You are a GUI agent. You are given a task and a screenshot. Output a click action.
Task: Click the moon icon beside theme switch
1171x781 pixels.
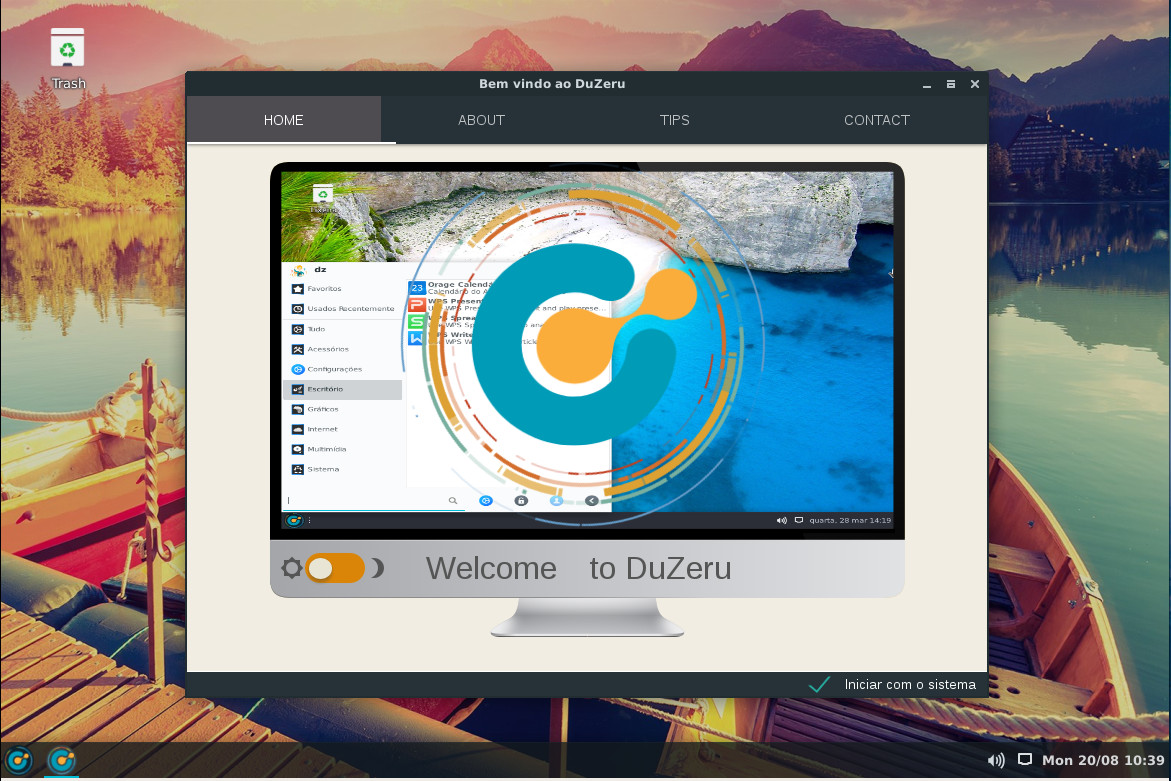tap(378, 568)
